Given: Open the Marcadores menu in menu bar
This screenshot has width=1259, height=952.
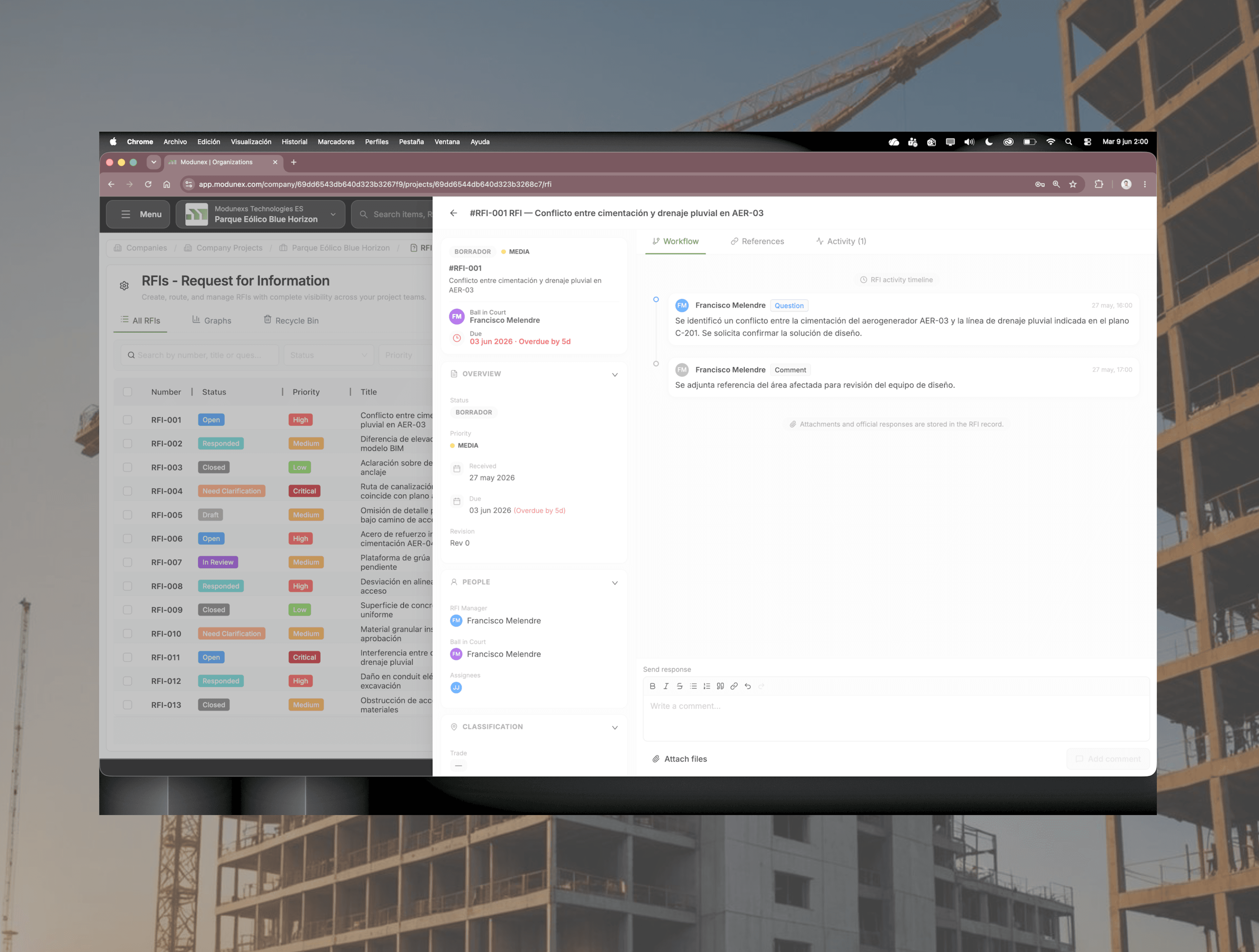Looking at the screenshot, I should (x=336, y=142).
